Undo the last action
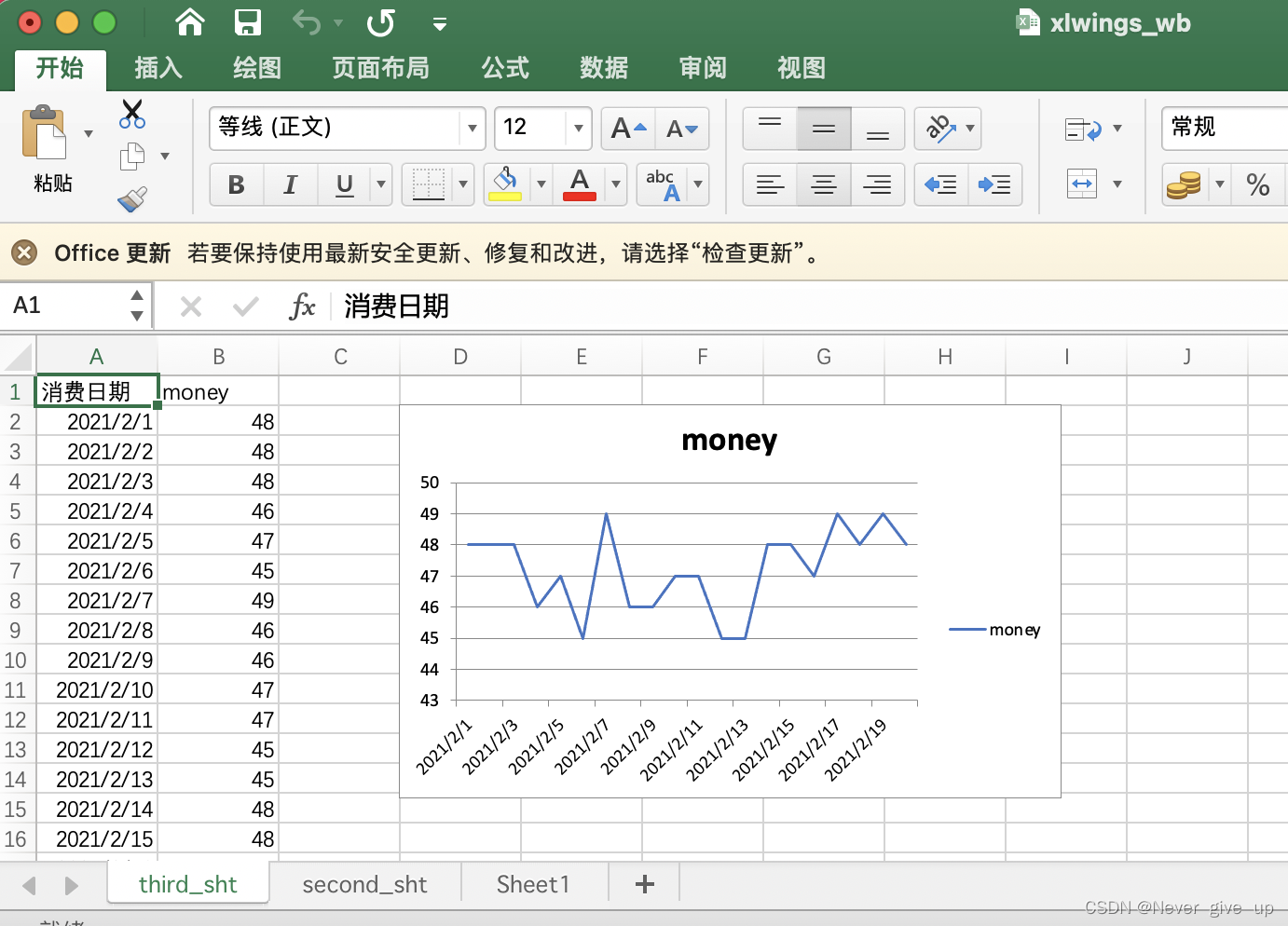 click(307, 22)
